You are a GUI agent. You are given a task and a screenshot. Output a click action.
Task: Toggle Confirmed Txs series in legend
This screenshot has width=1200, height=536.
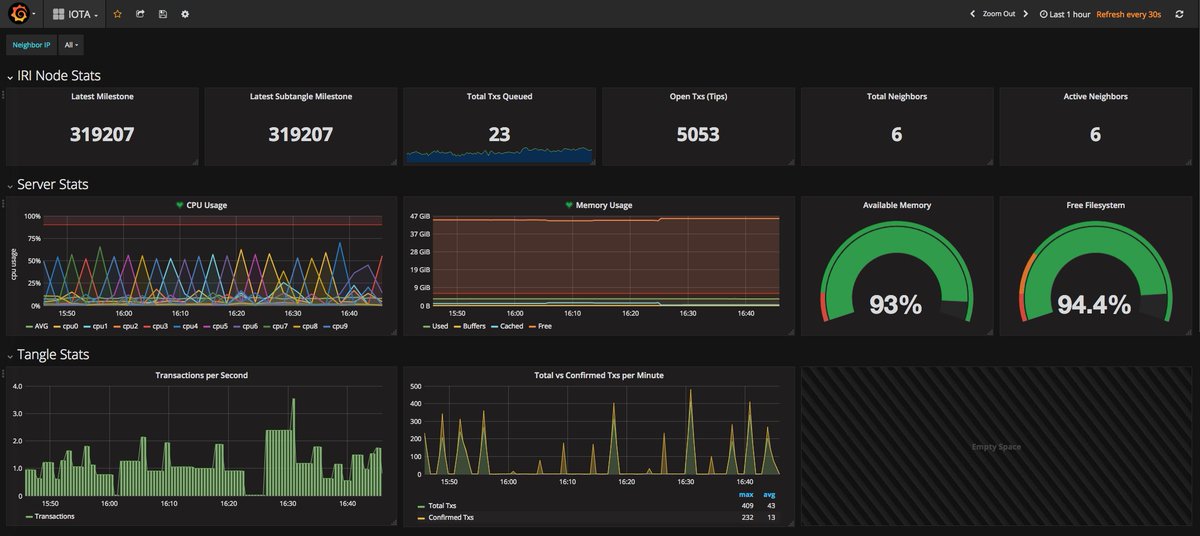pos(449,518)
